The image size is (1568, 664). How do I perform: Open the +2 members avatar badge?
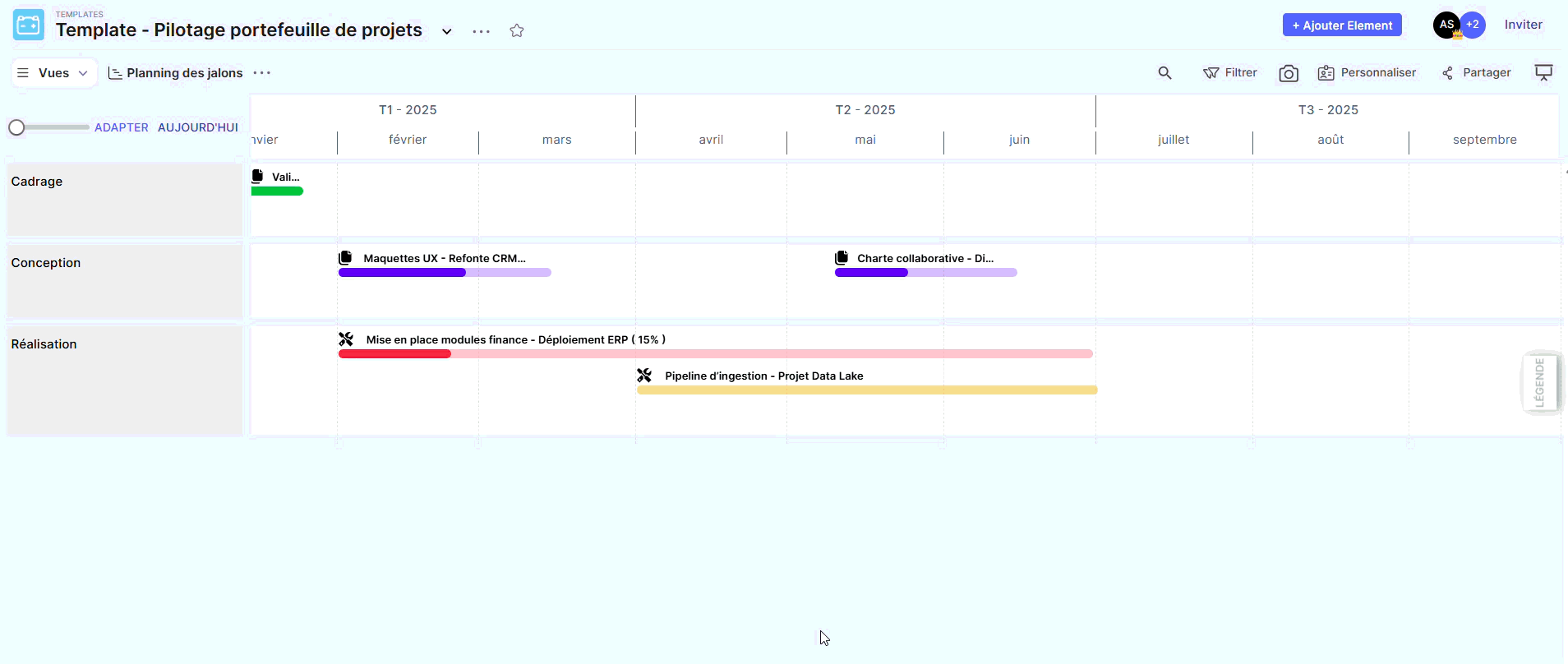click(1473, 25)
